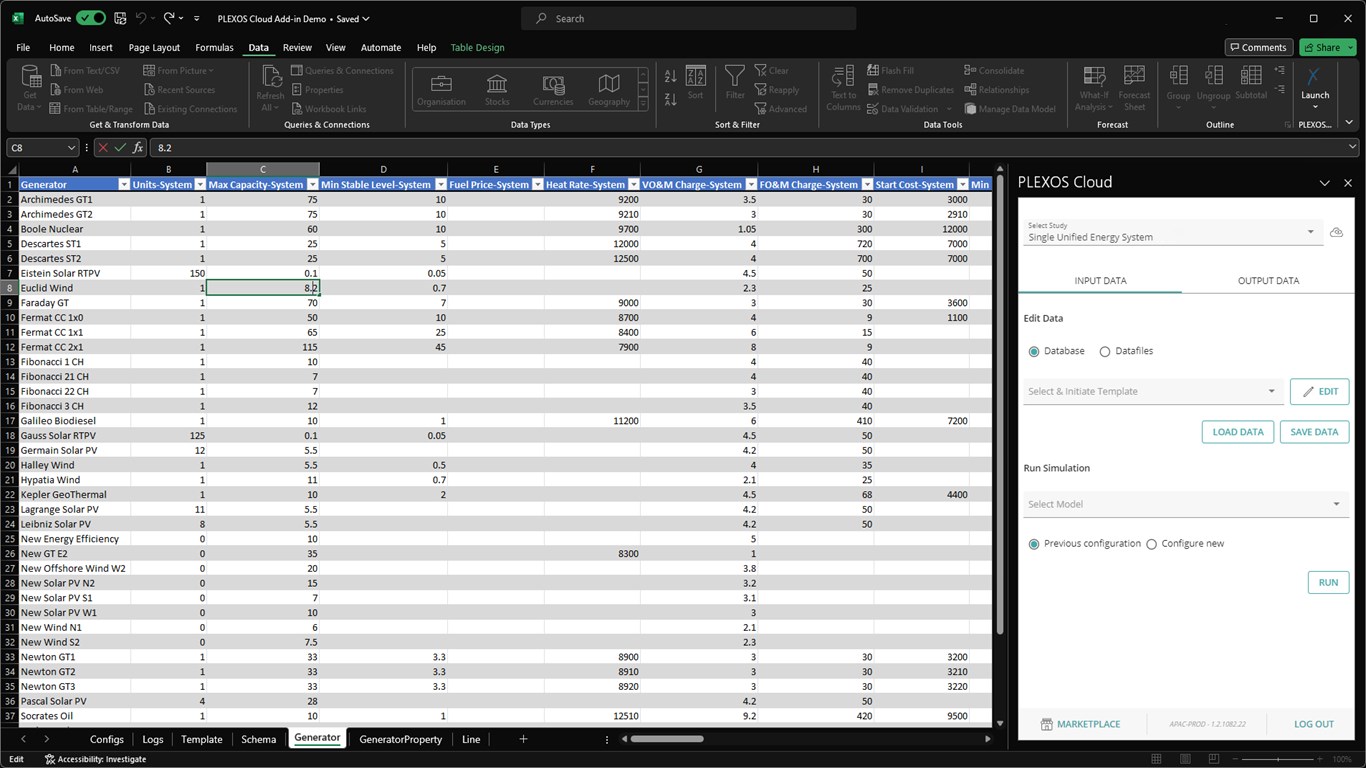Open the Heat Rate-System column filter dropdown
The height and width of the screenshot is (768, 1366).
634,185
